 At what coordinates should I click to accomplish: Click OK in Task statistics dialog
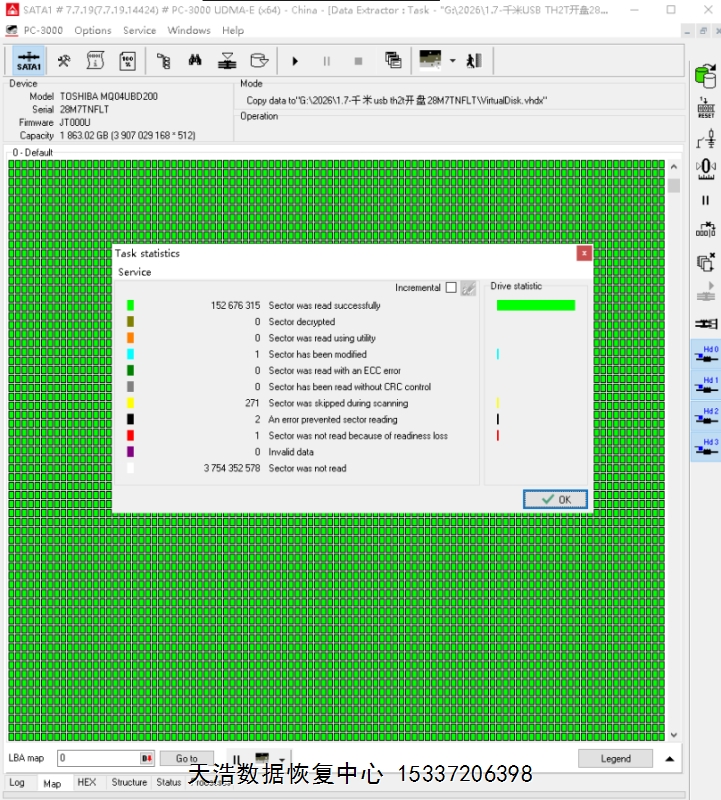click(555, 499)
